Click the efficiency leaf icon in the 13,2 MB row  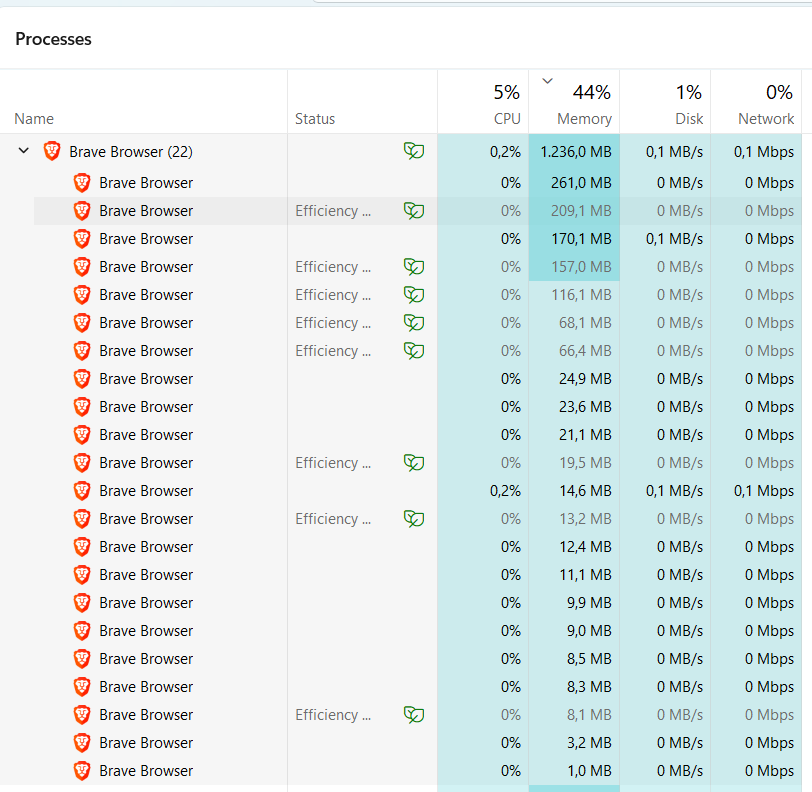[x=414, y=519]
